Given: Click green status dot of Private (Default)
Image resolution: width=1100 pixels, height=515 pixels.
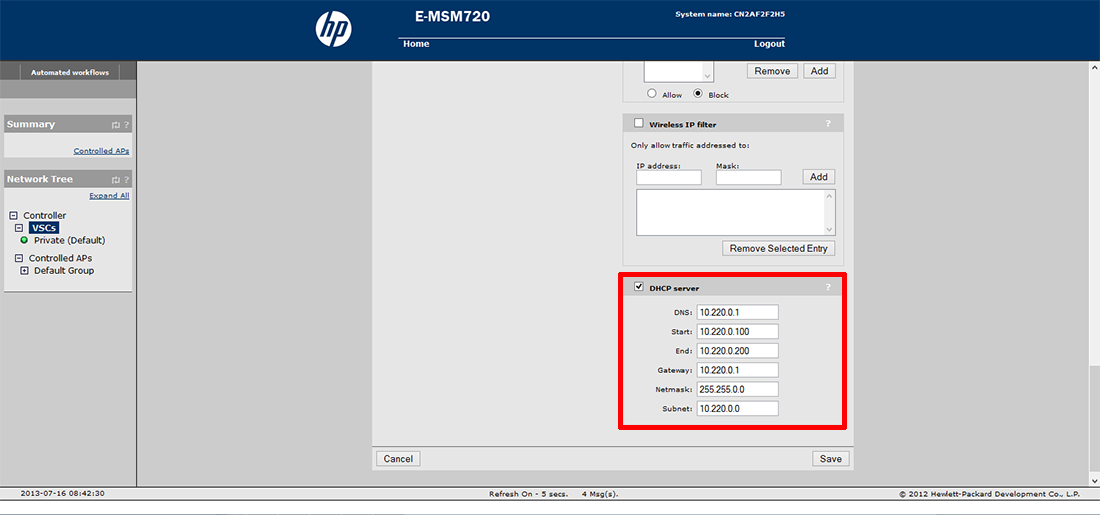Looking at the screenshot, I should (25, 241).
